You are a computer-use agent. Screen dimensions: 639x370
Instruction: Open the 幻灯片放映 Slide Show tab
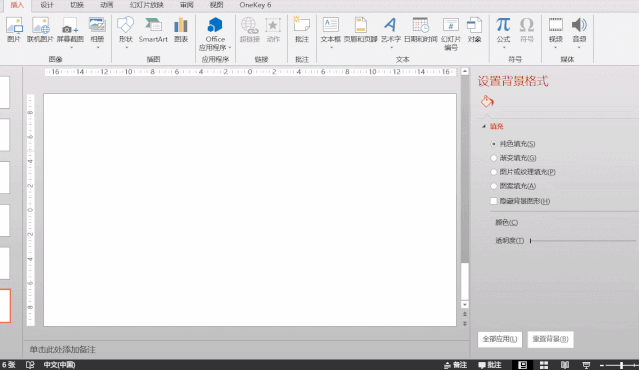(x=147, y=5)
